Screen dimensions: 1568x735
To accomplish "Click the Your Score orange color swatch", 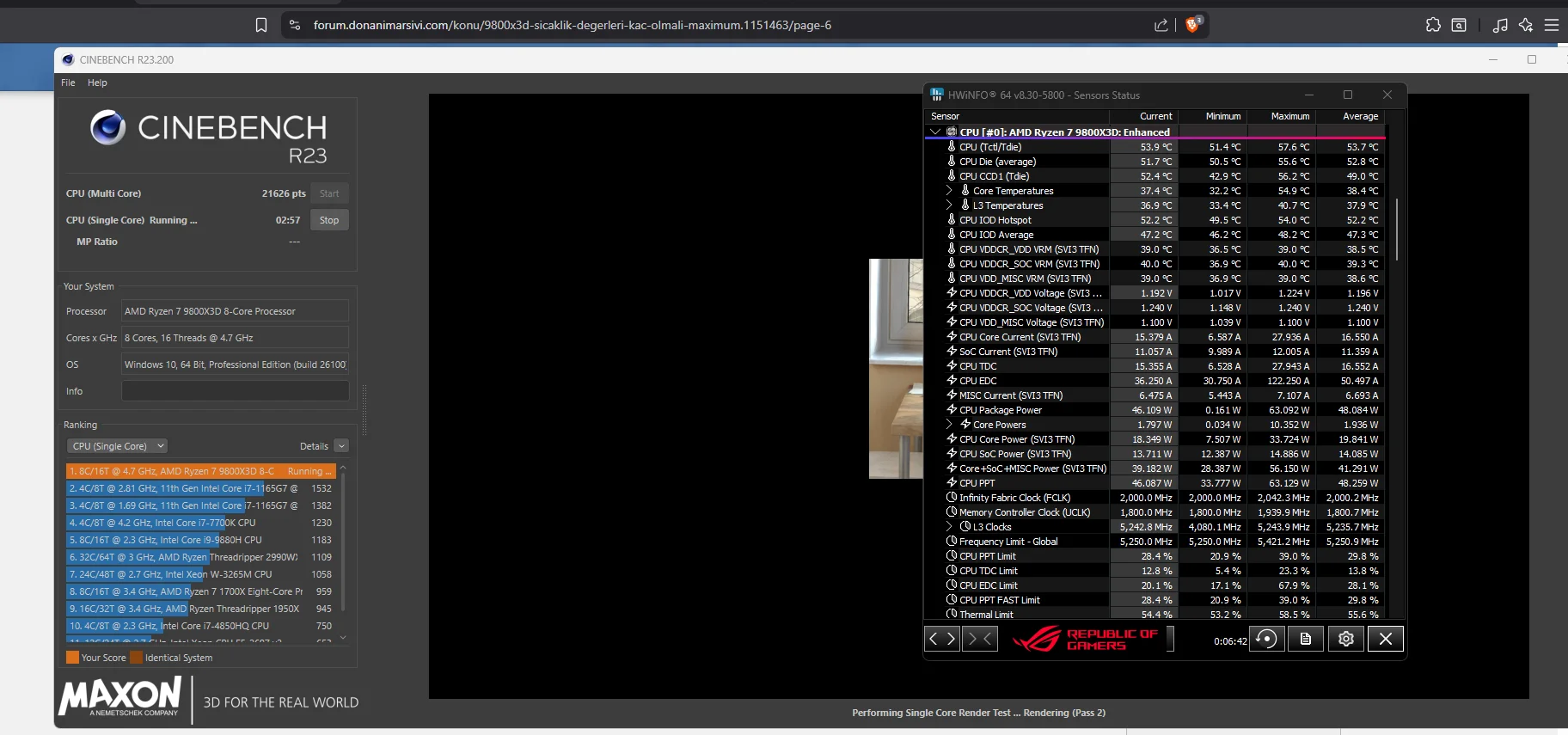I will click(72, 658).
